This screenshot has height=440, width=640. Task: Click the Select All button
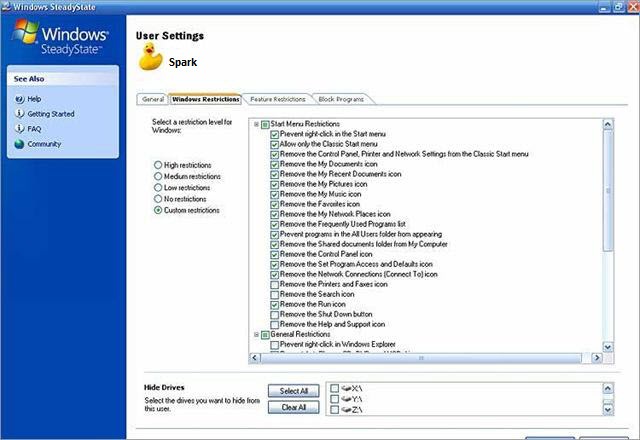pos(293,391)
